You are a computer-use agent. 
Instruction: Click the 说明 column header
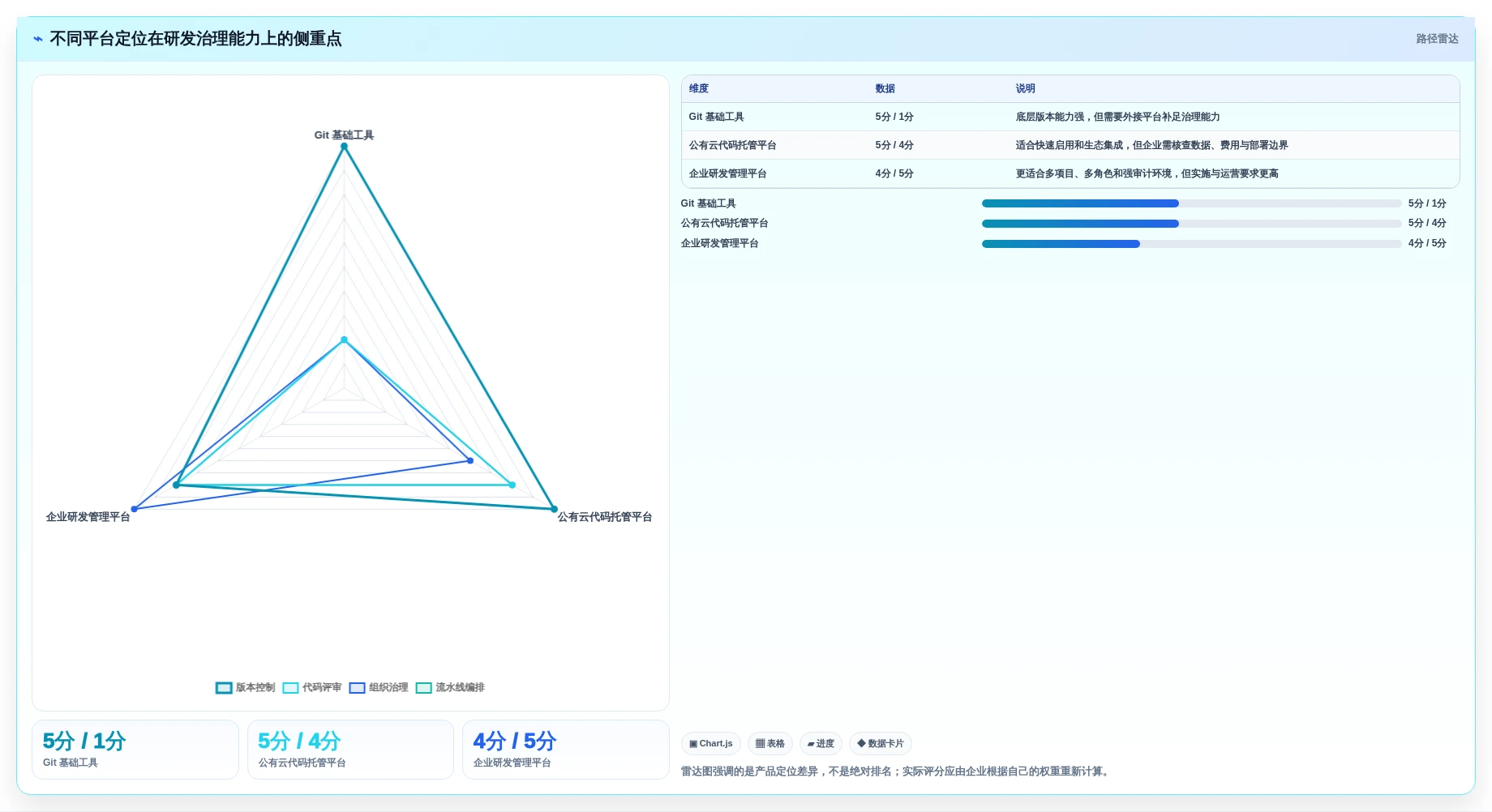pyautogui.click(x=1025, y=88)
